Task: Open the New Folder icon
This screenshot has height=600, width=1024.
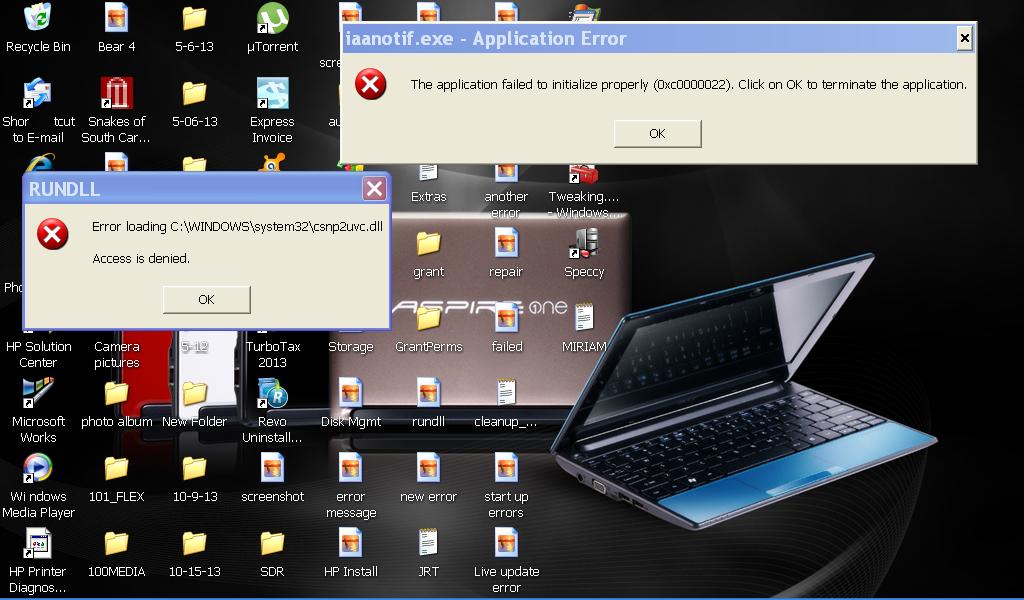Action: tap(194, 394)
